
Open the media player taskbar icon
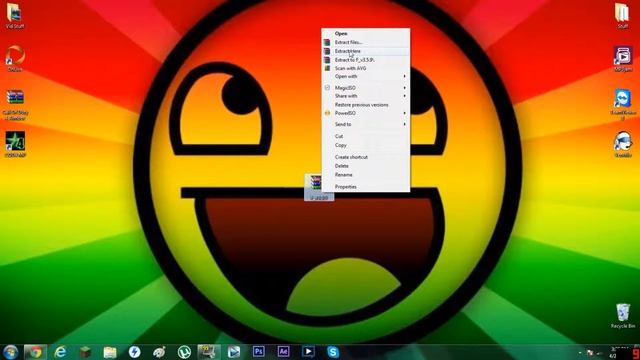[308, 351]
